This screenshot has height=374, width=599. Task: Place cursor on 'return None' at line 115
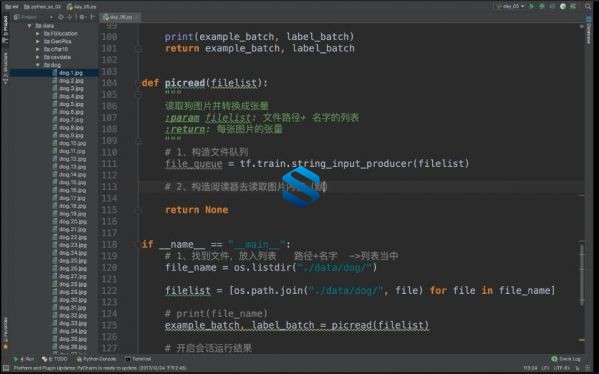pyautogui.click(x=197, y=210)
